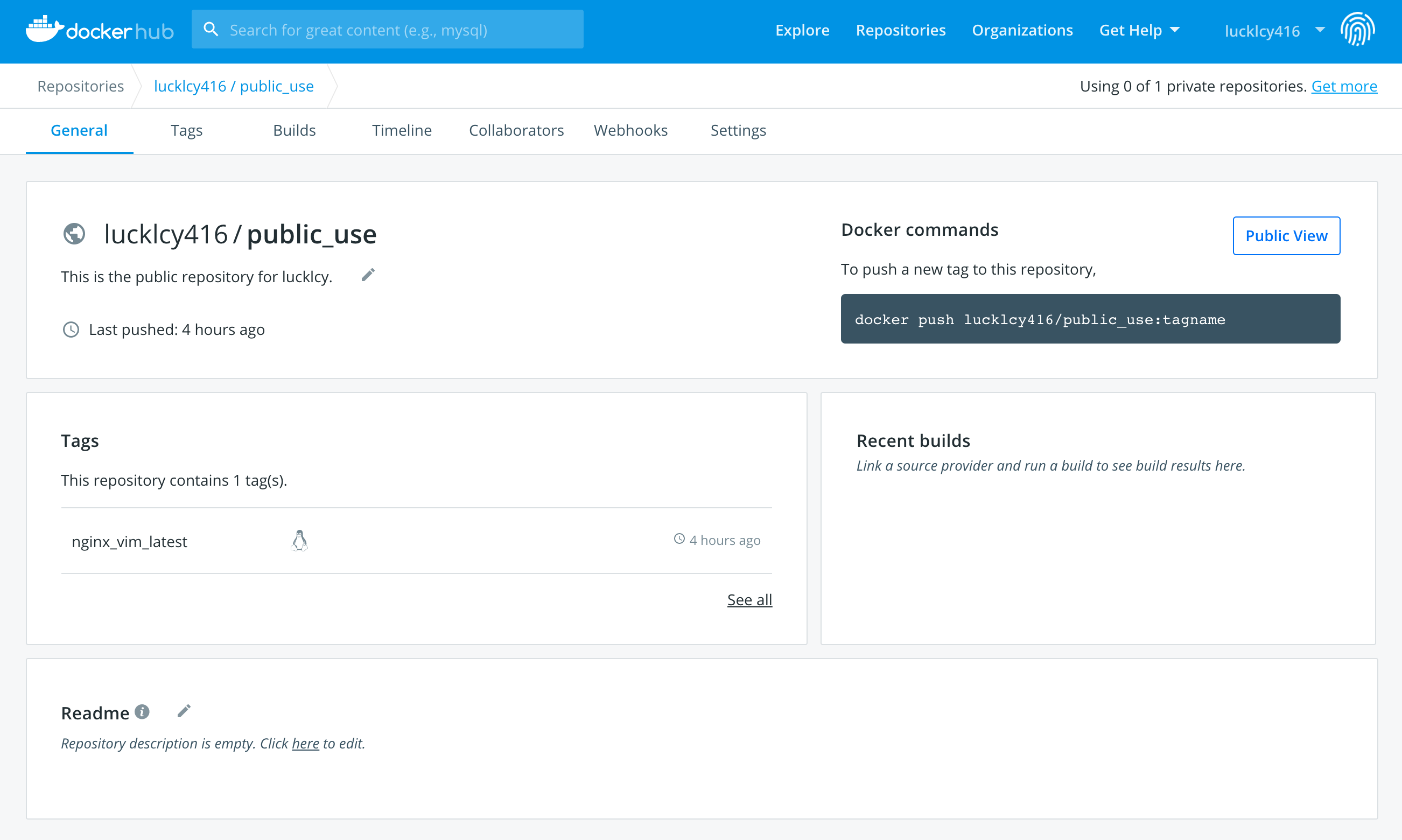This screenshot has height=840, width=1402.
Task: Click the Readme info icon
Action: [142, 711]
